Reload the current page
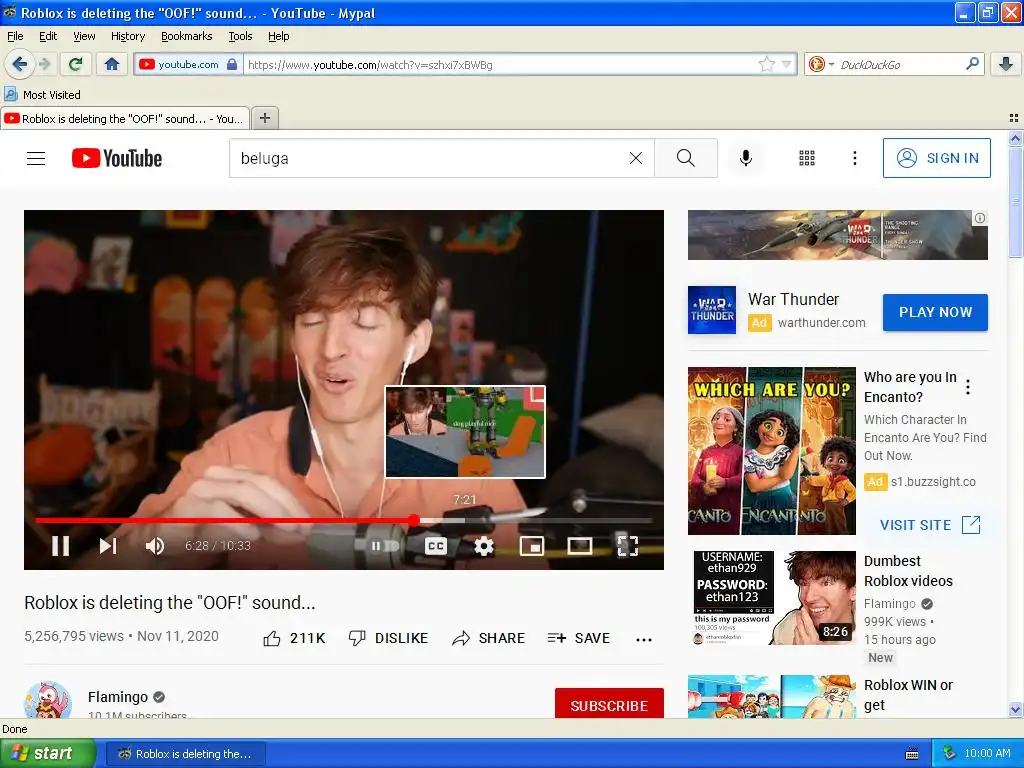This screenshot has width=1024, height=768. point(75,64)
